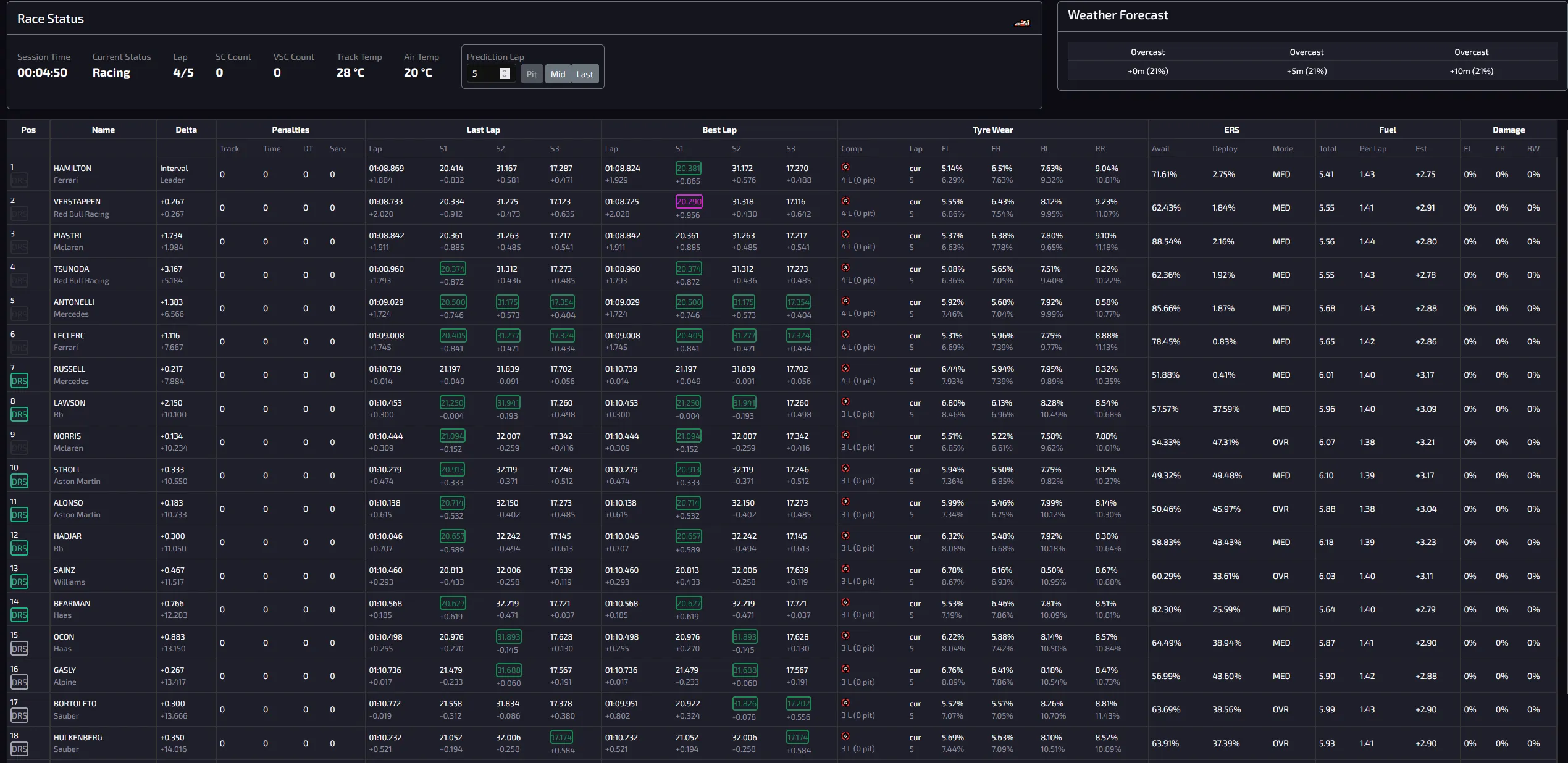Click the driver name HAMILTON

tap(73, 167)
